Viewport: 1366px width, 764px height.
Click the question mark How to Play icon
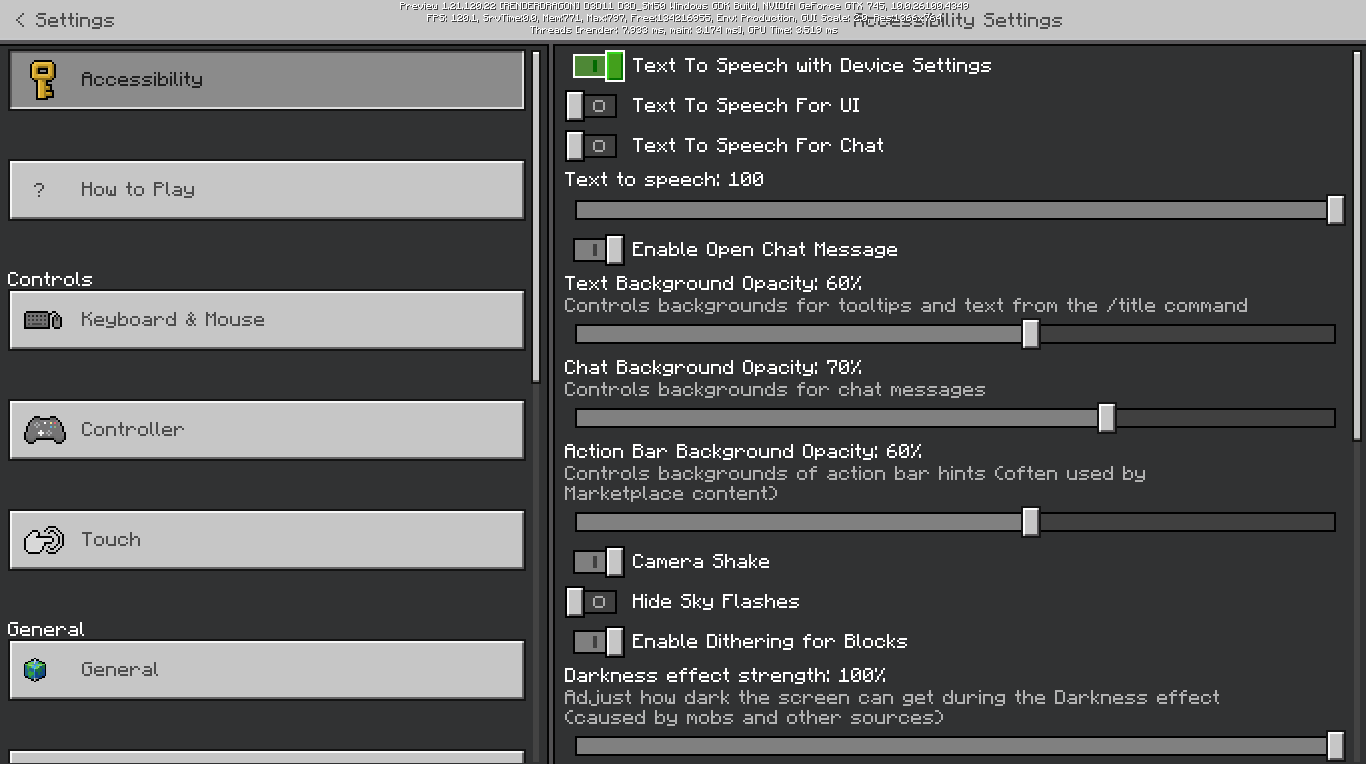39,190
